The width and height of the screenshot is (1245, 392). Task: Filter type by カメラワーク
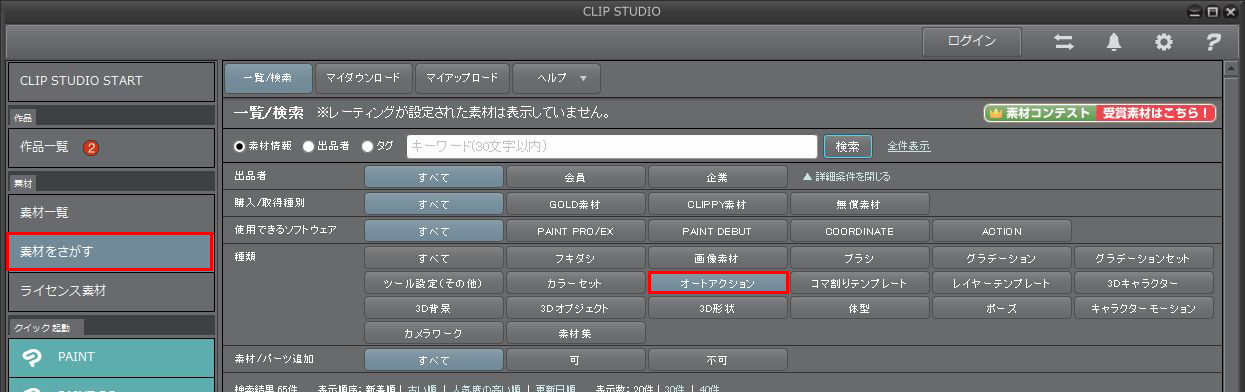pos(434,333)
